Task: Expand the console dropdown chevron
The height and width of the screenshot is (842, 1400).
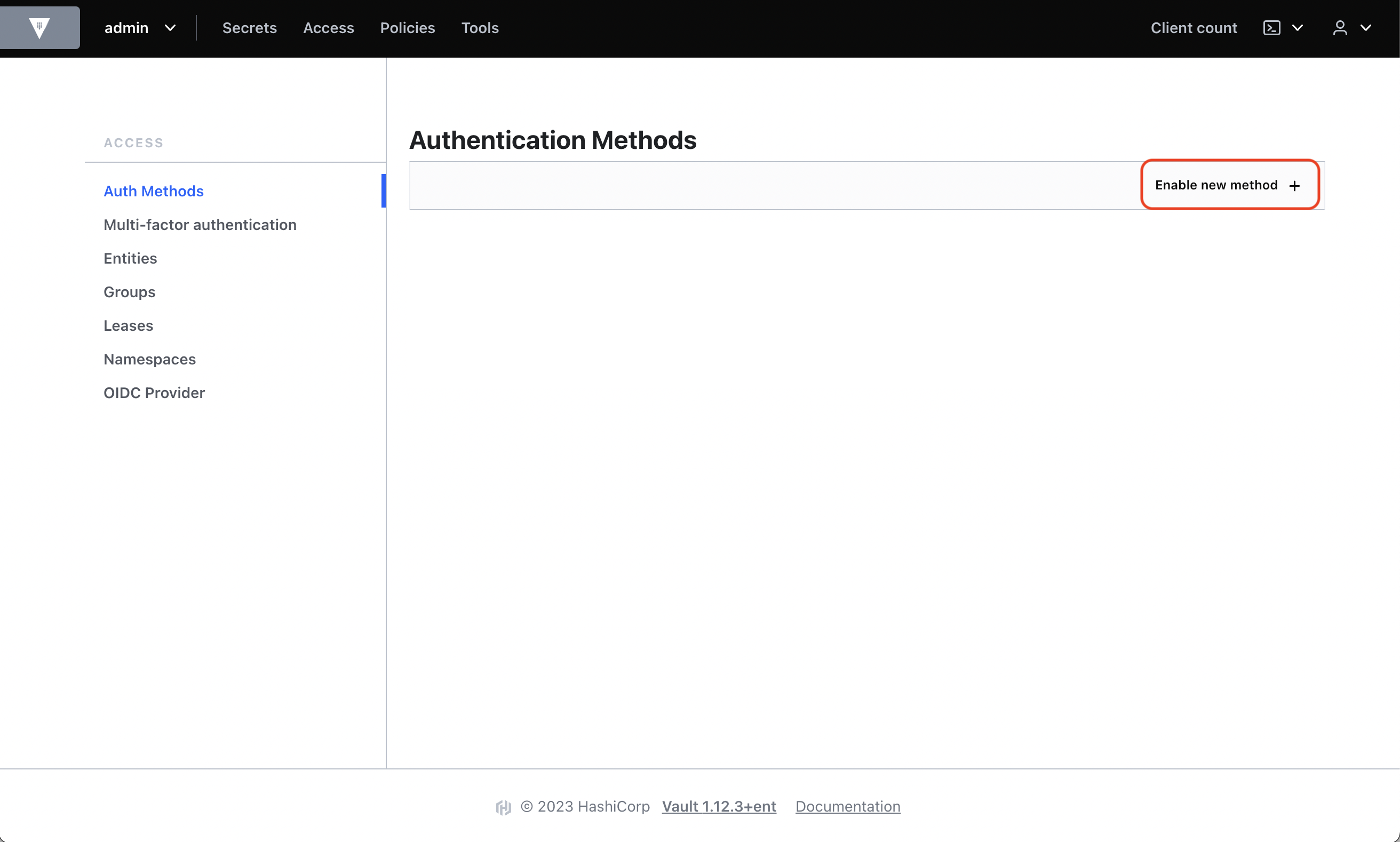Action: 1298,28
